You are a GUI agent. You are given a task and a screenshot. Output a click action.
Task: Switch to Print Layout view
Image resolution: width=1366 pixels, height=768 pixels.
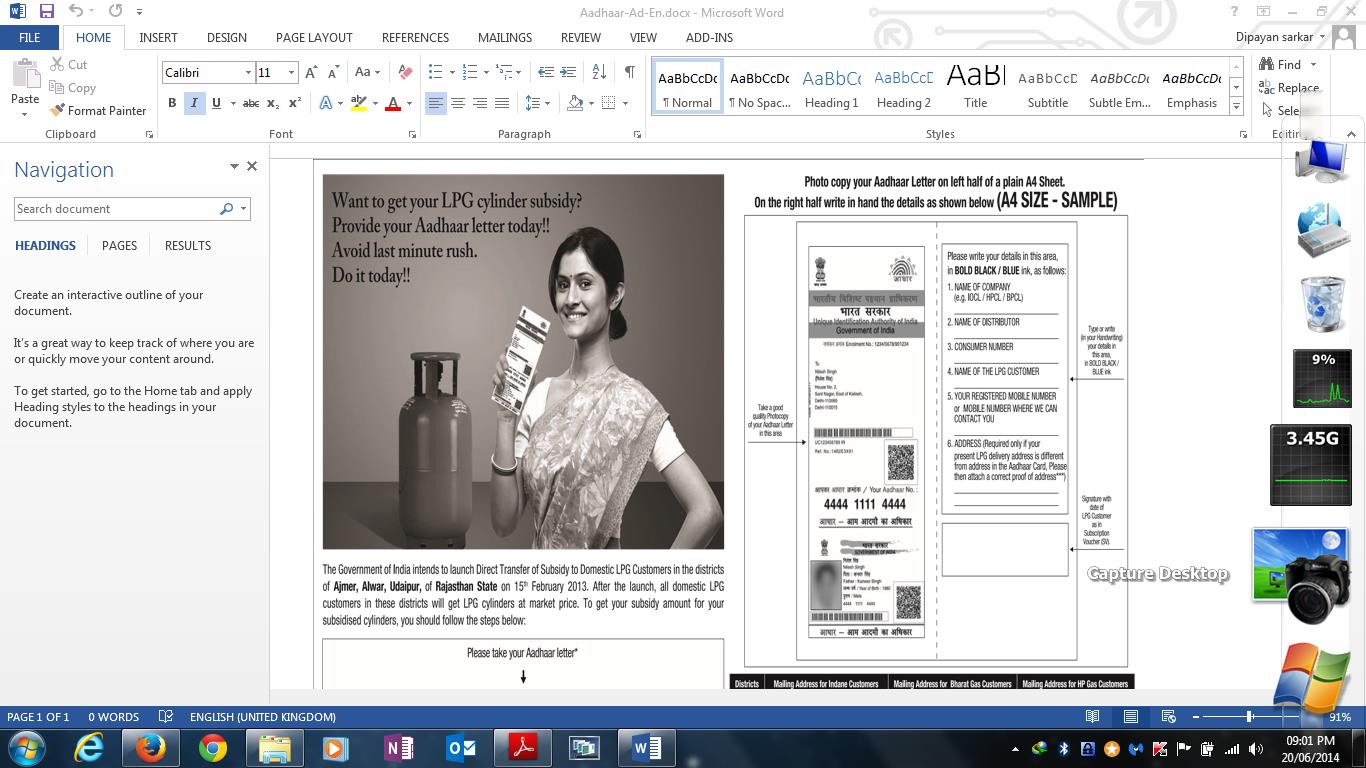(x=1130, y=716)
